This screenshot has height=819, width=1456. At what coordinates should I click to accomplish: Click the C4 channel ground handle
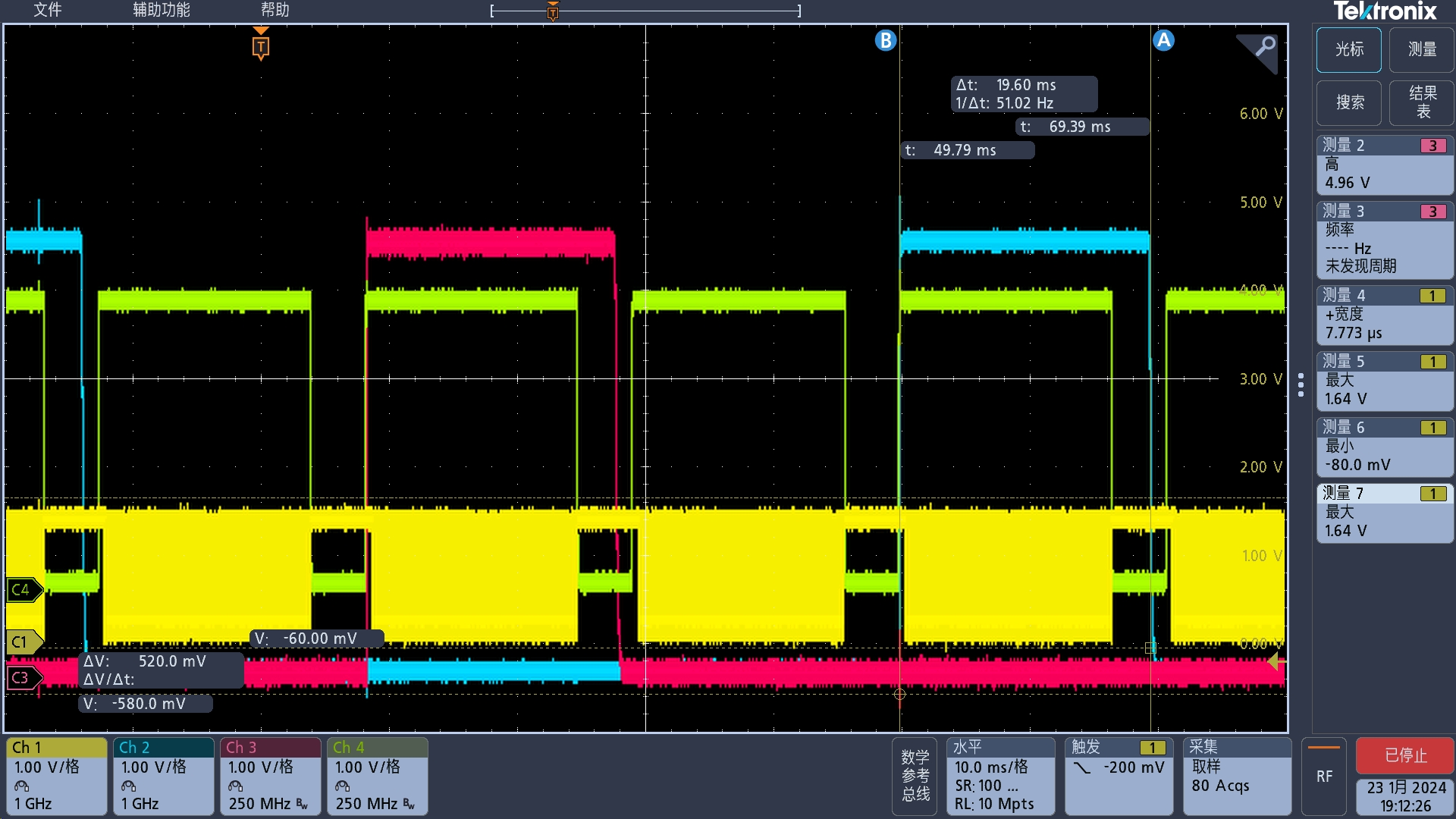23,589
